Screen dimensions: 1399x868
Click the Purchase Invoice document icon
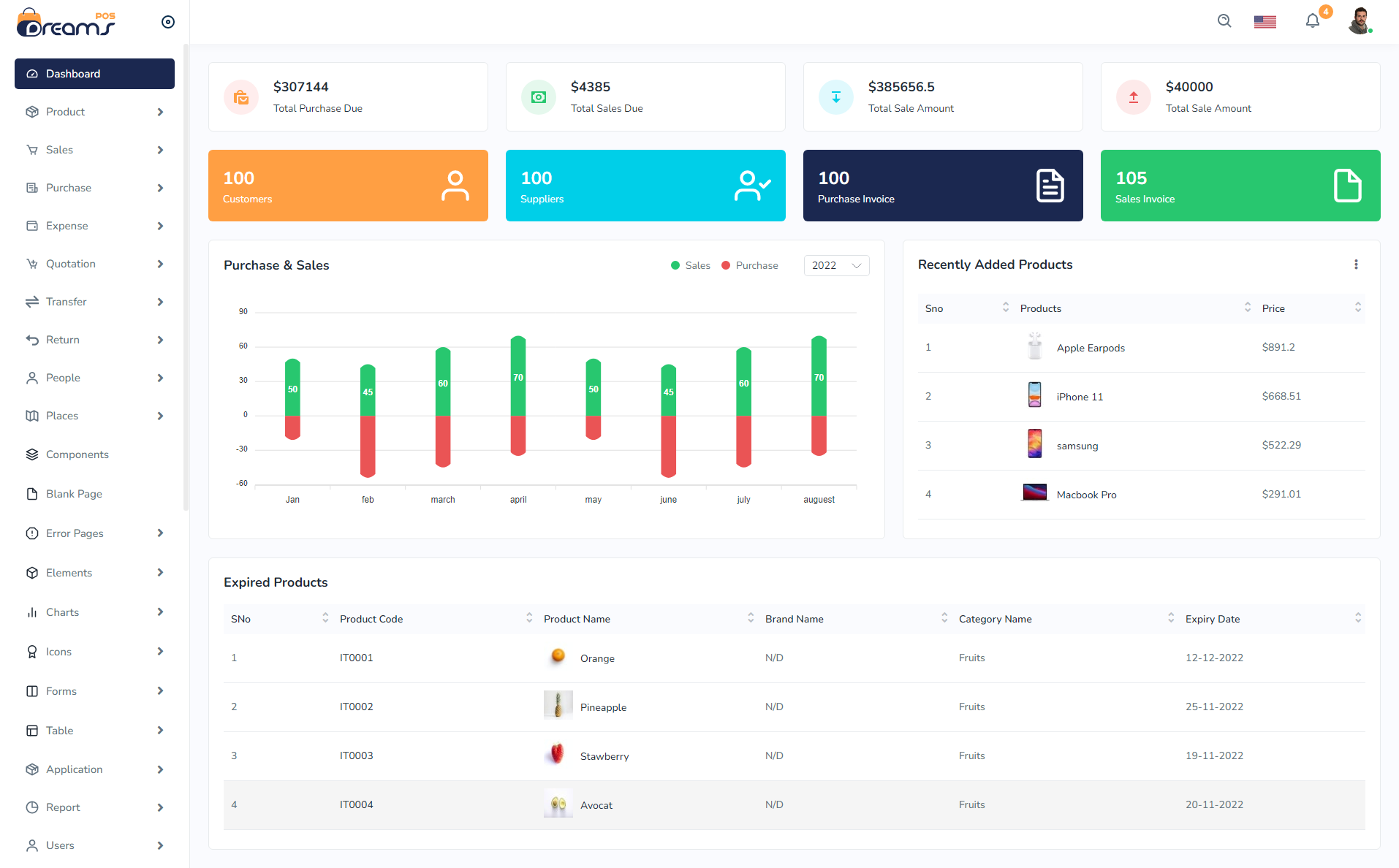1050,186
